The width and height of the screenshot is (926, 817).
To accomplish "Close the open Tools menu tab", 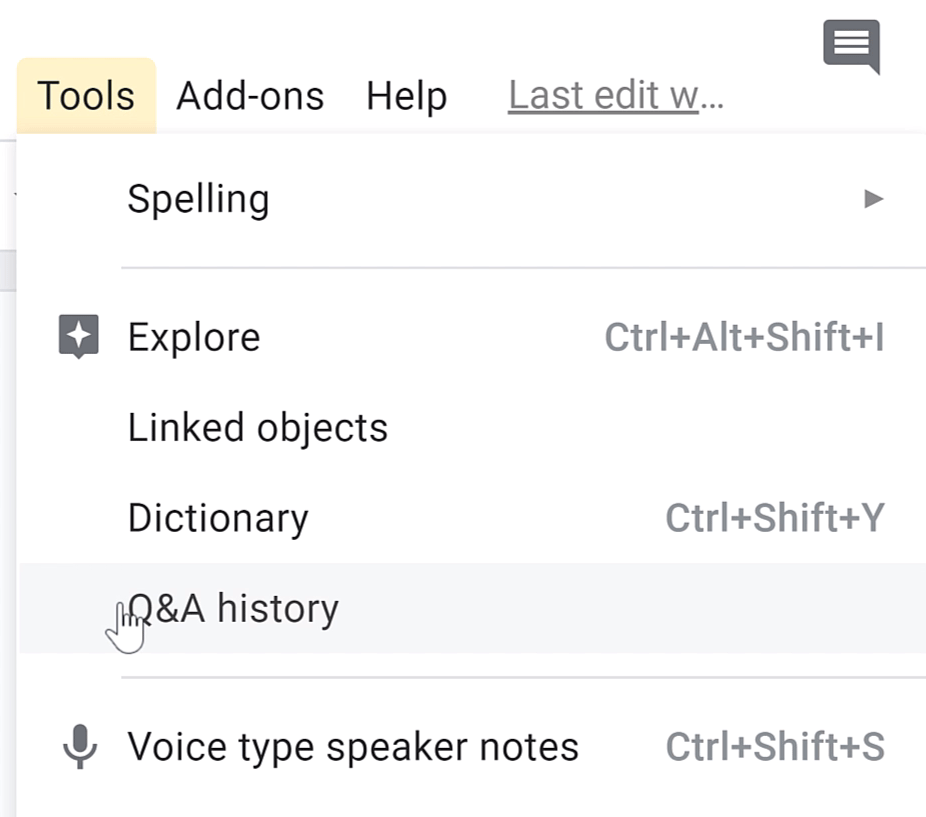I will click(x=86, y=96).
